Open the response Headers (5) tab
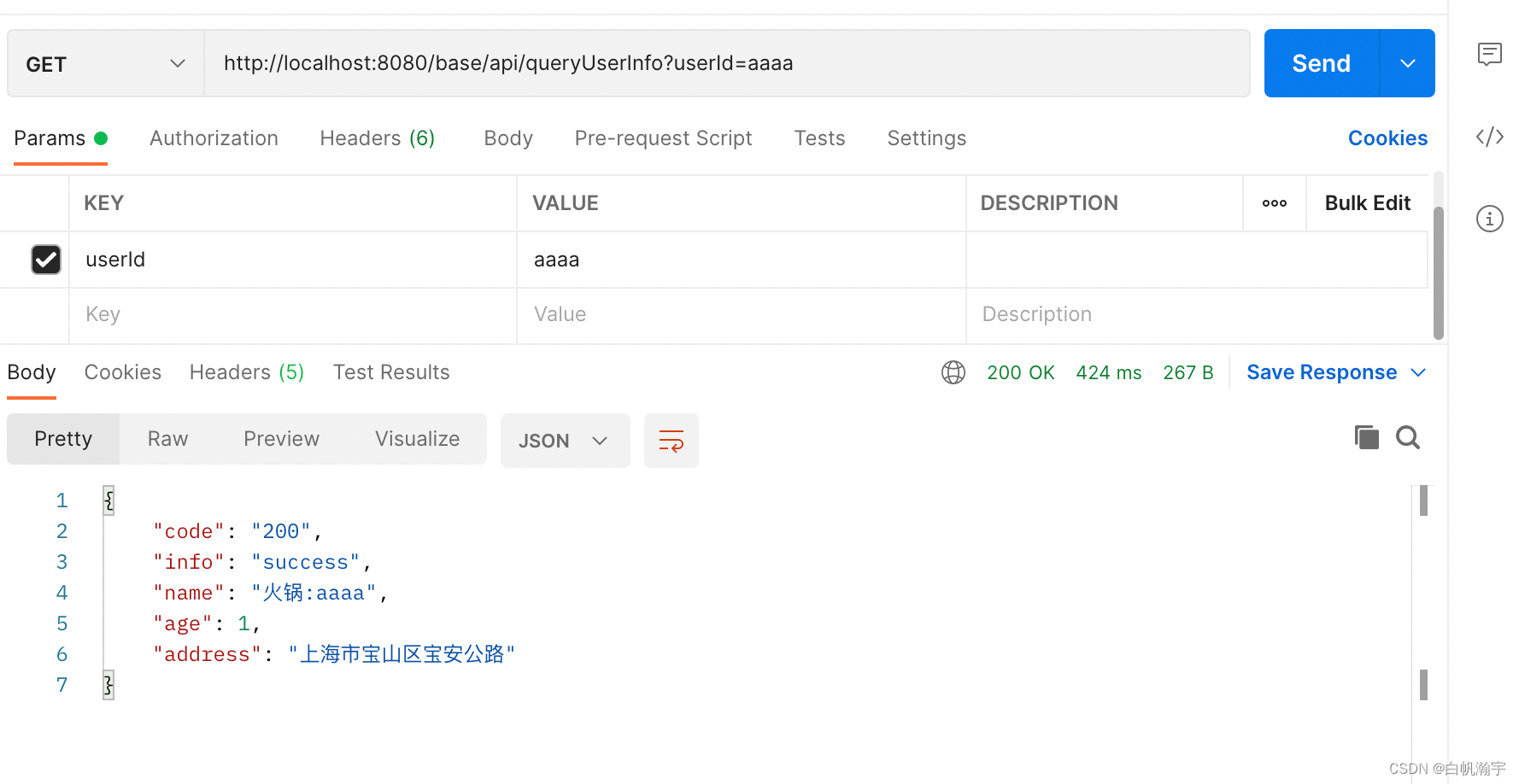 (x=247, y=372)
